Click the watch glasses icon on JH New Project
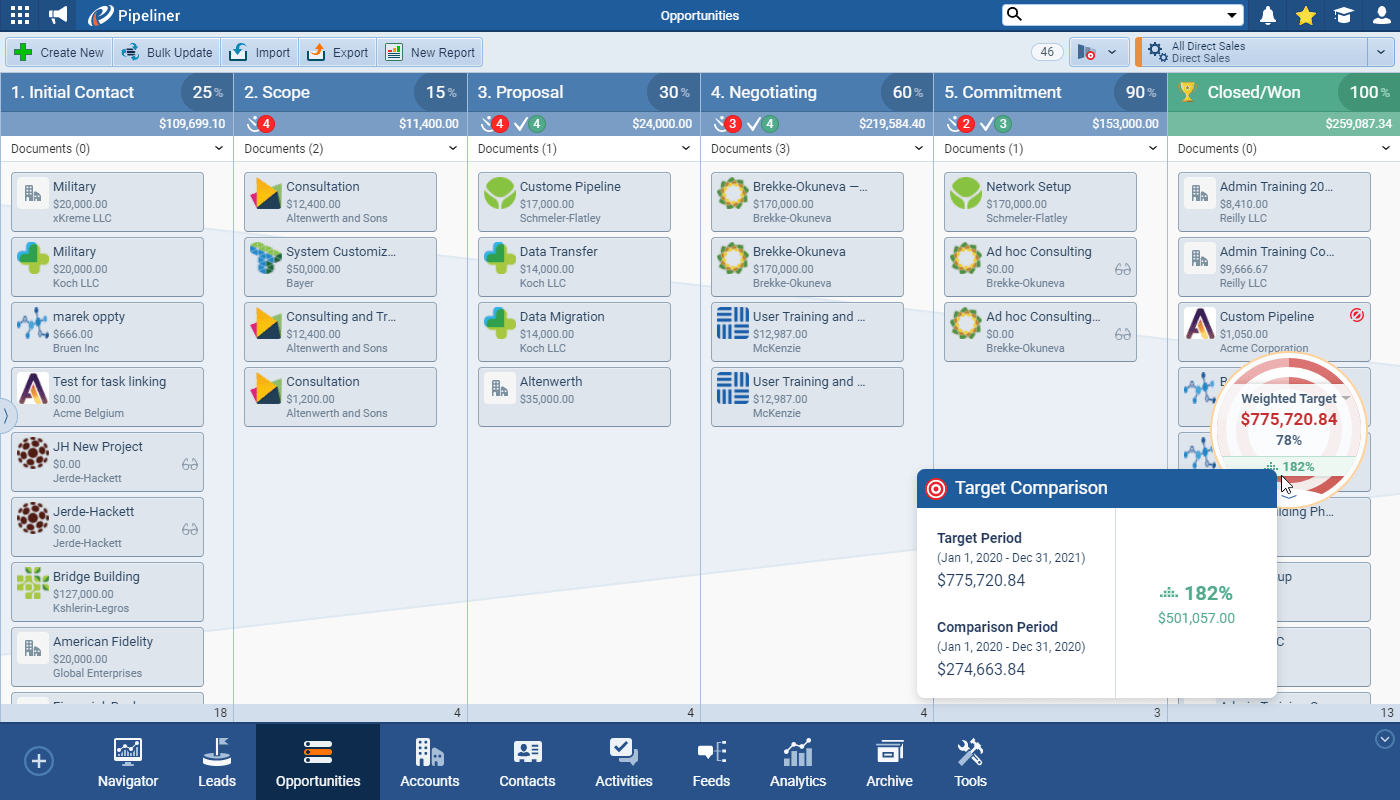 pyautogui.click(x=190, y=464)
